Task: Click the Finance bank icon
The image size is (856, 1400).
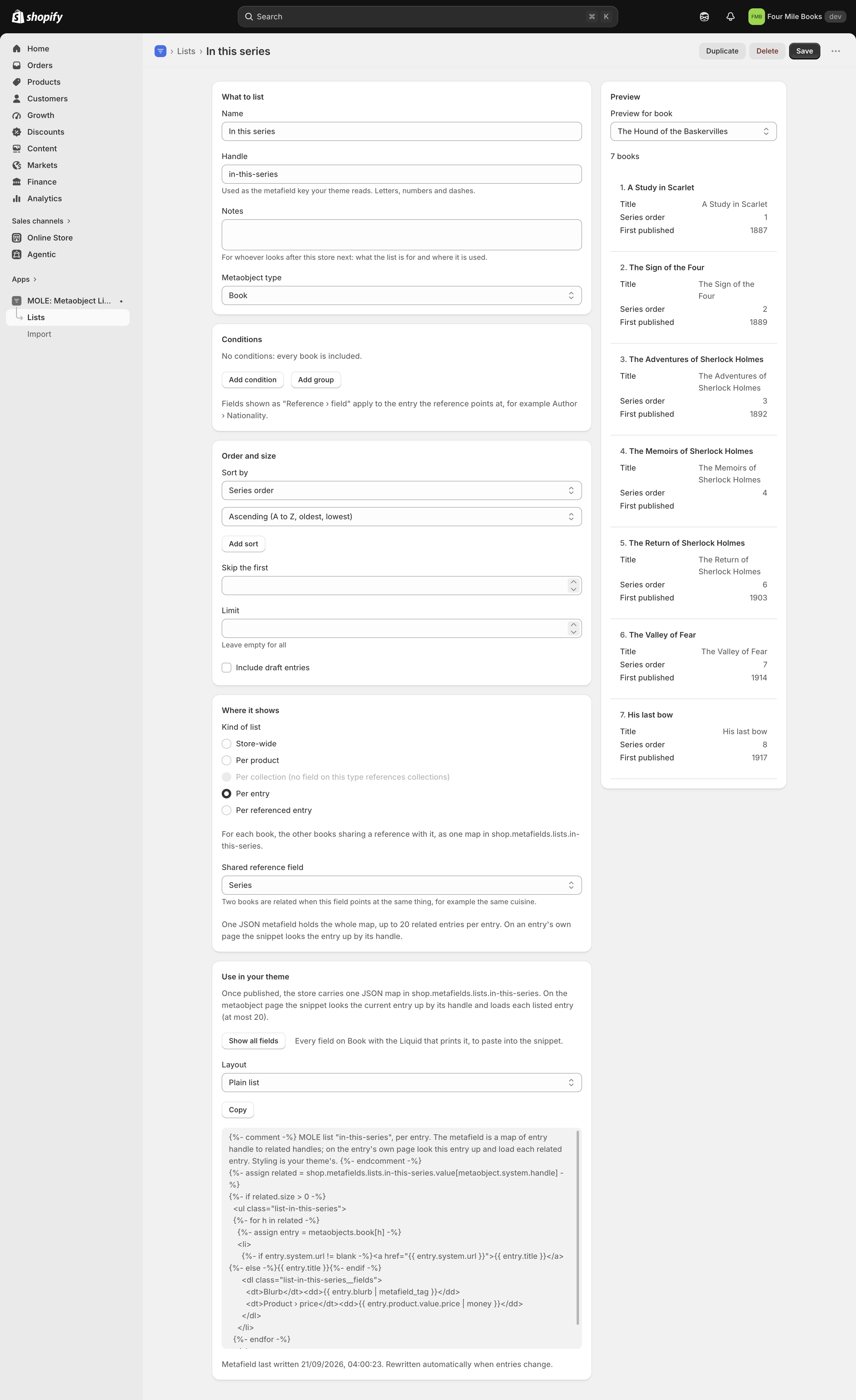Action: coord(17,182)
